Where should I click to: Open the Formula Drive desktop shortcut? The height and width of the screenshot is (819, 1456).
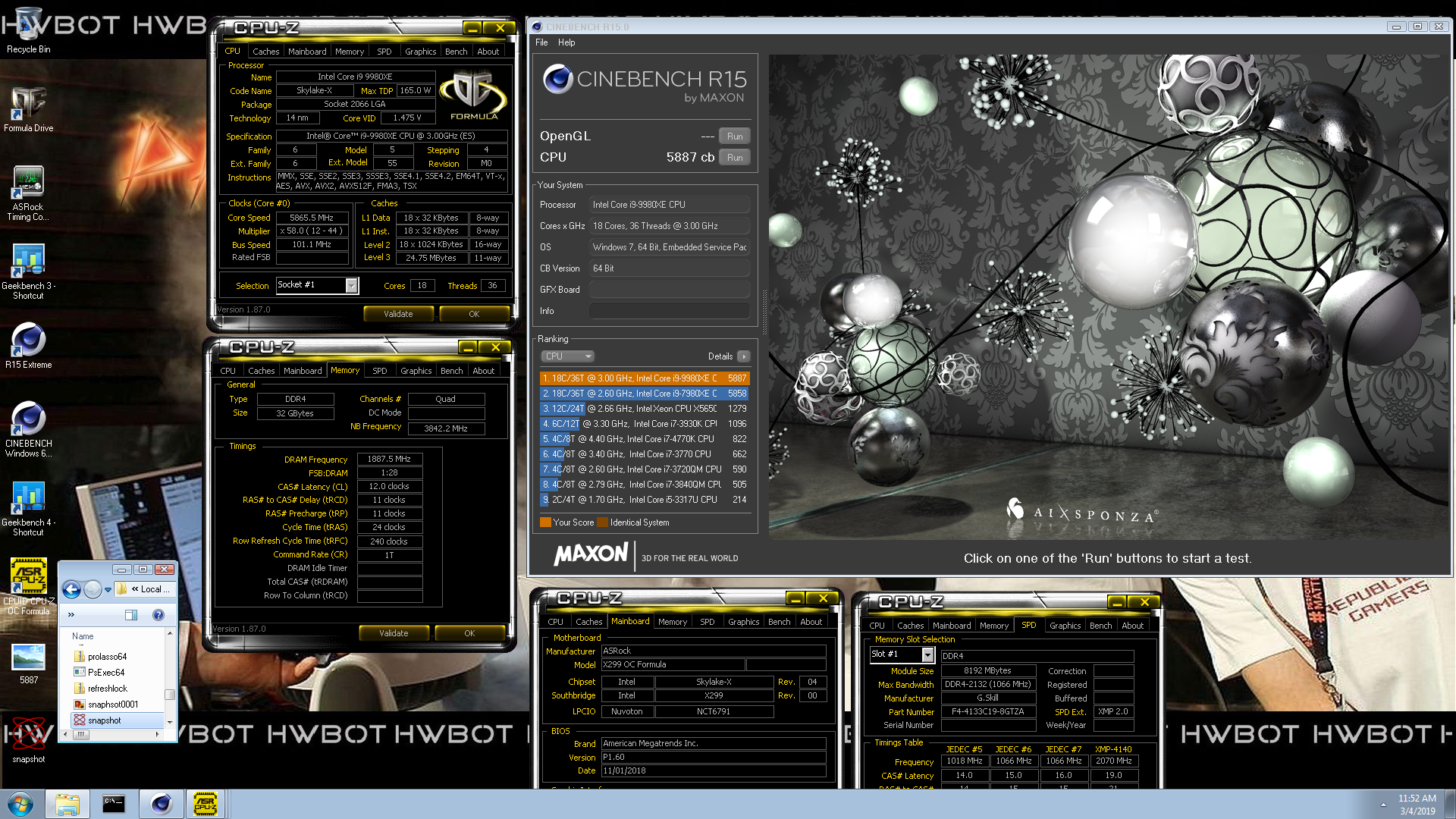click(x=28, y=110)
